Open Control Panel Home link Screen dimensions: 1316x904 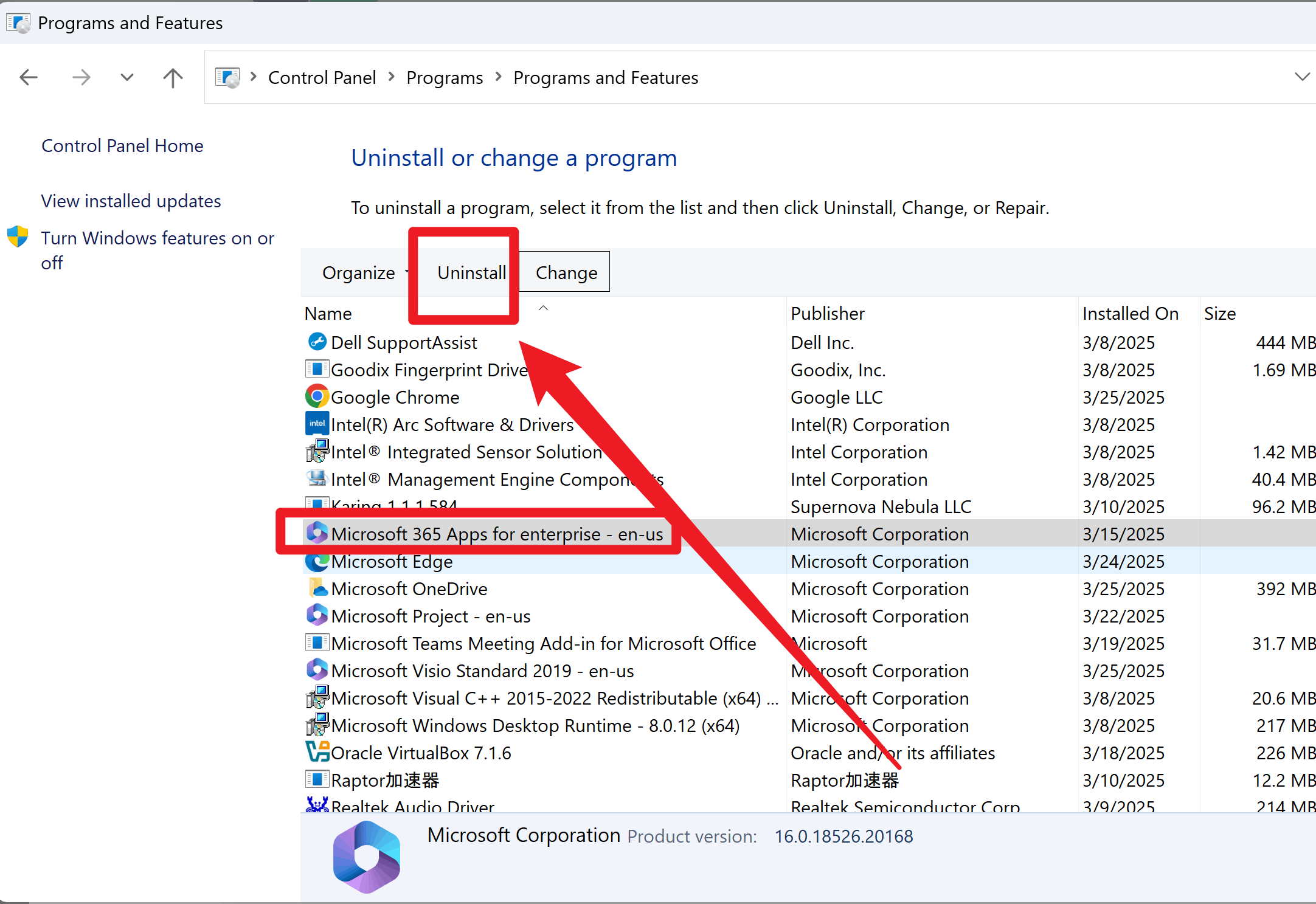click(x=122, y=146)
